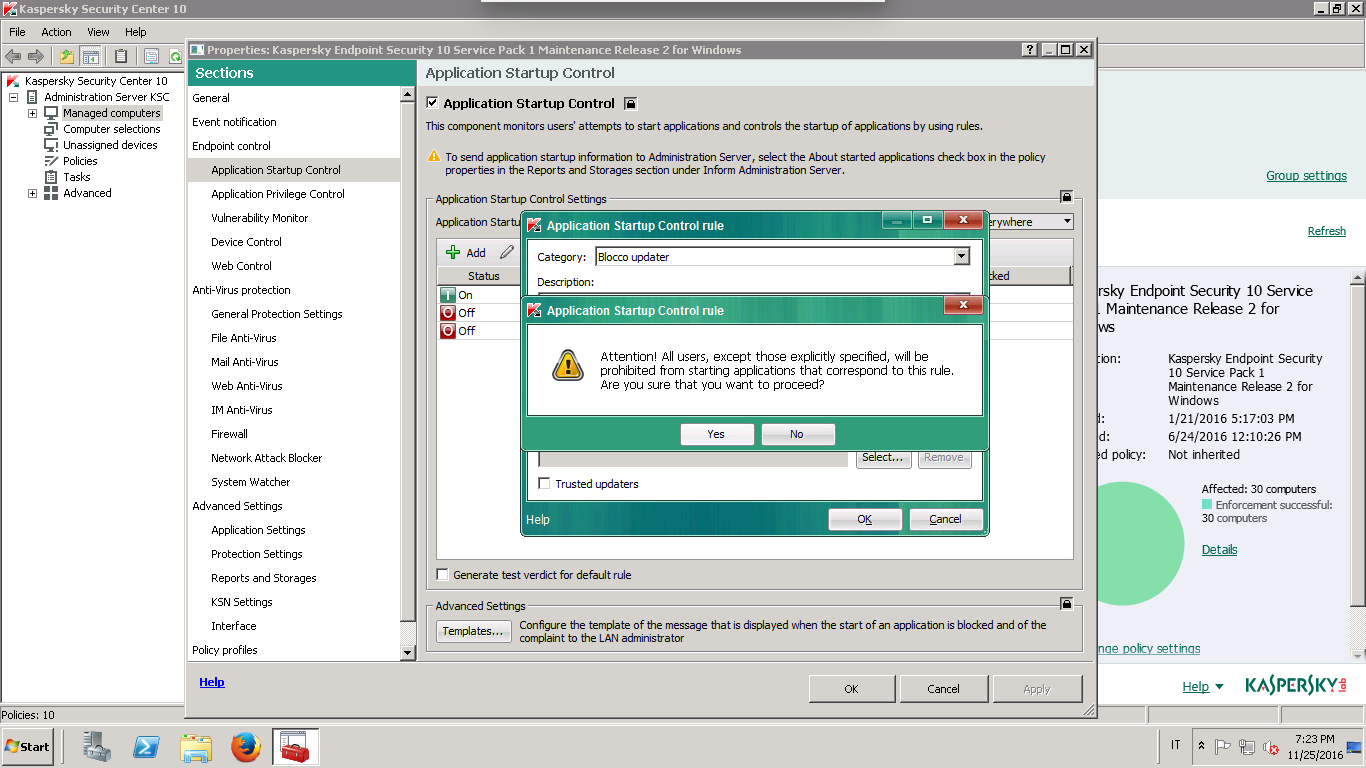1366x768 pixels.
Task: Click the Properties icon in console toolbar
Action: [x=151, y=56]
